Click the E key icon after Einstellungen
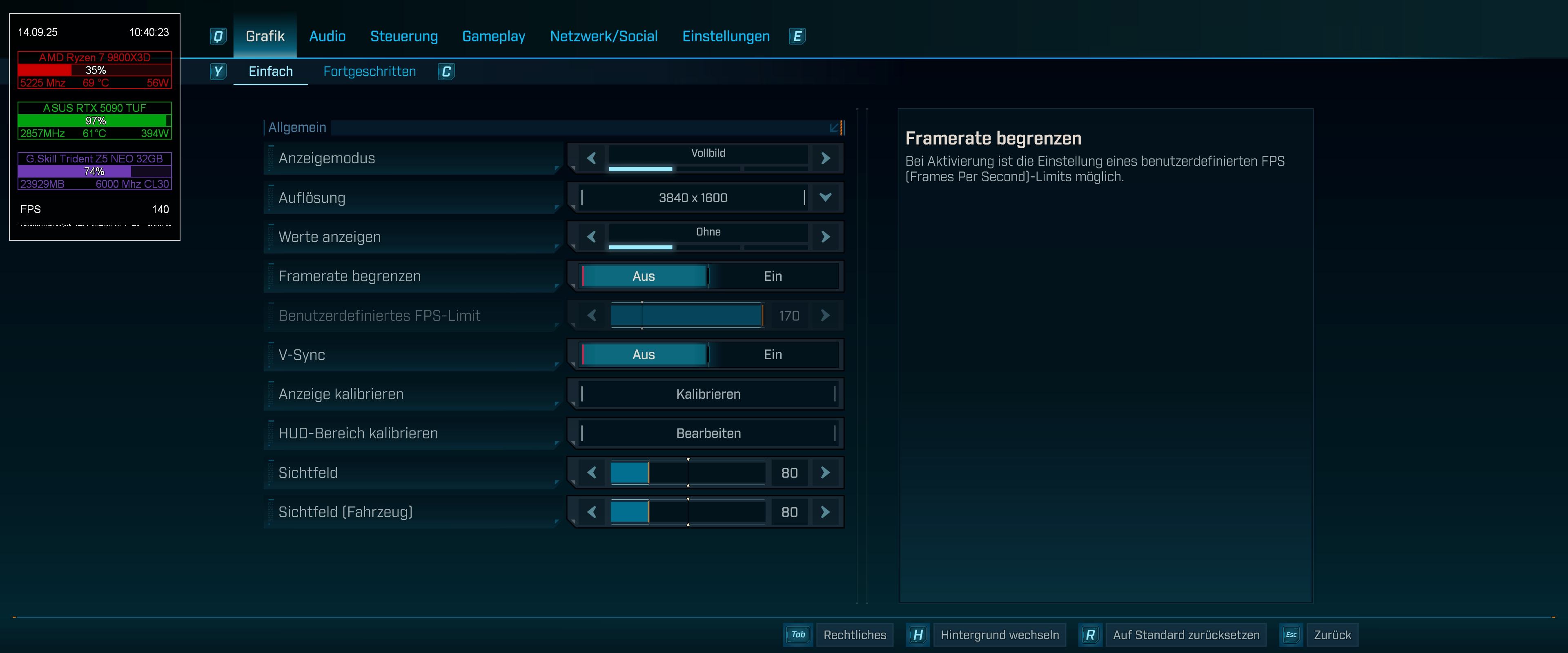The image size is (1568, 653). click(x=797, y=36)
